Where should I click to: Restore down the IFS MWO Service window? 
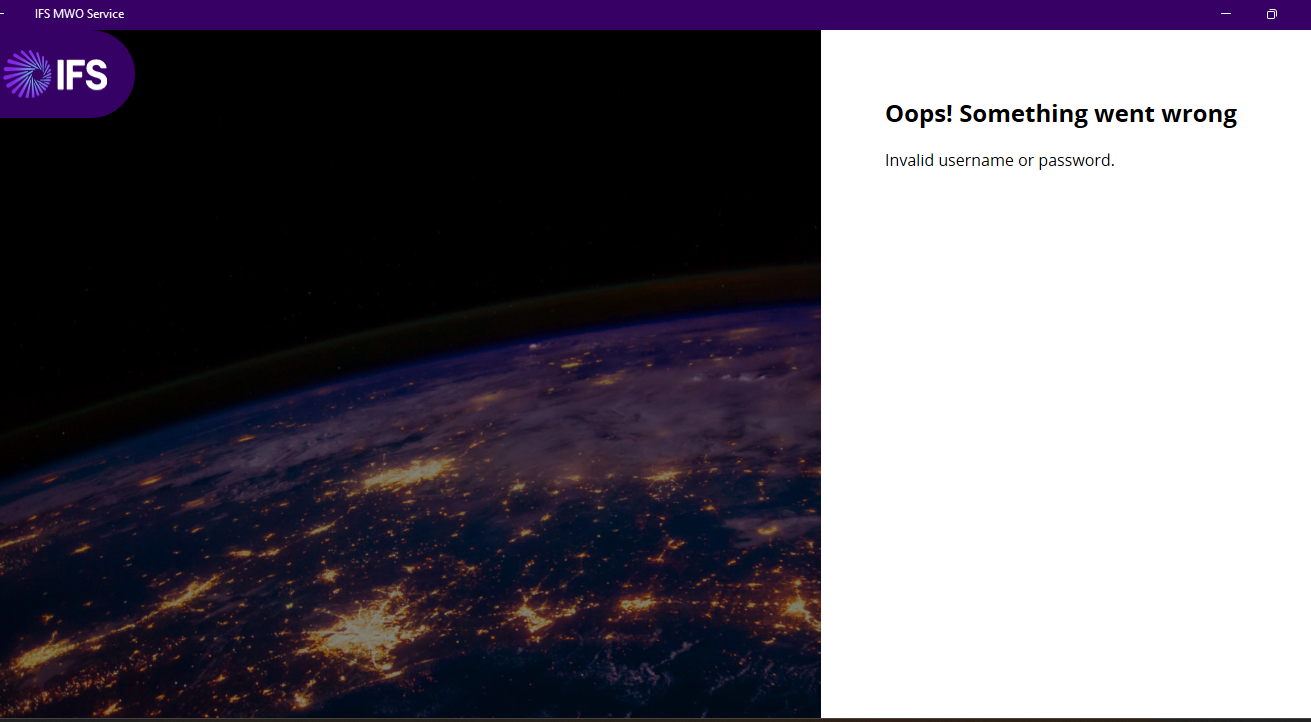[x=1272, y=14]
